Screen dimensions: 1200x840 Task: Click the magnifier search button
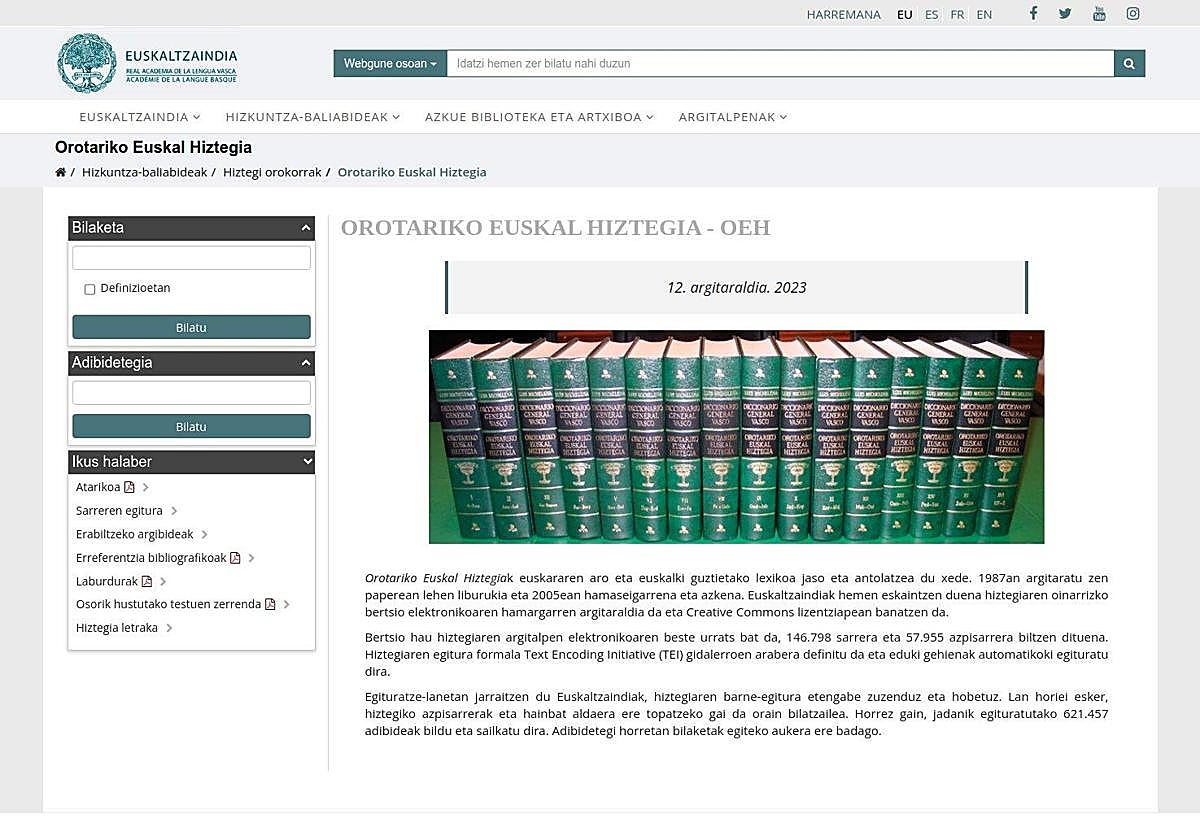click(x=1129, y=64)
